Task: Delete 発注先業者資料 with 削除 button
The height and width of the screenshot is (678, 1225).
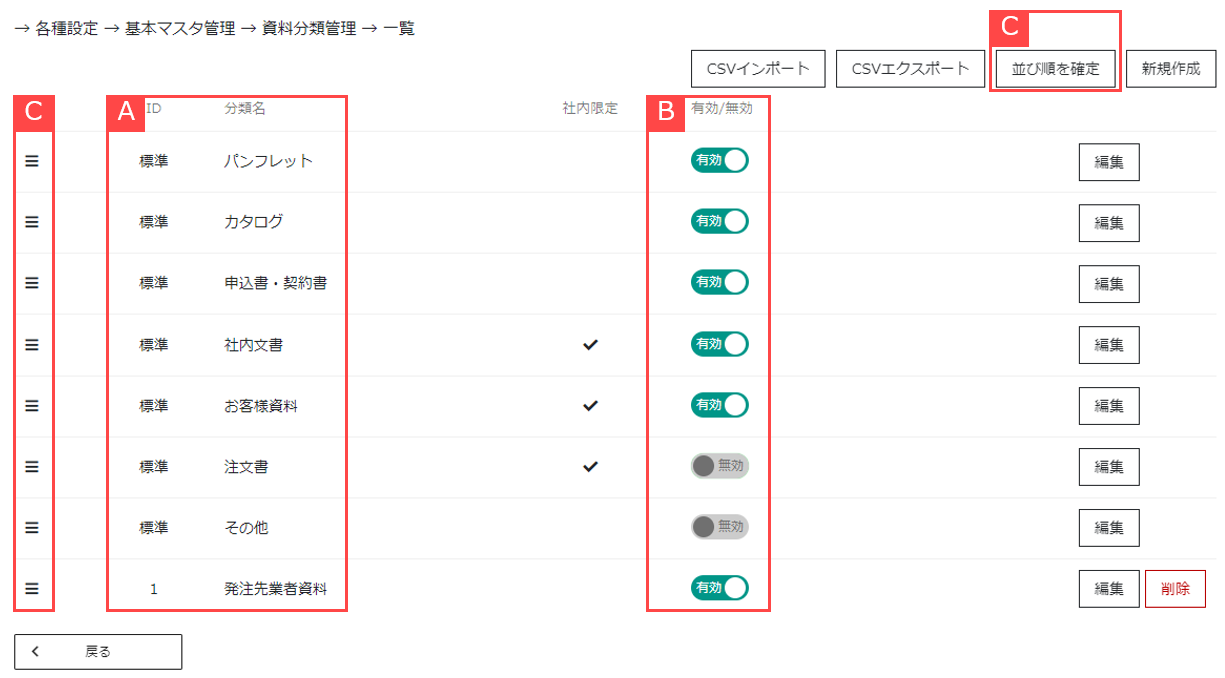Action: pos(1175,589)
